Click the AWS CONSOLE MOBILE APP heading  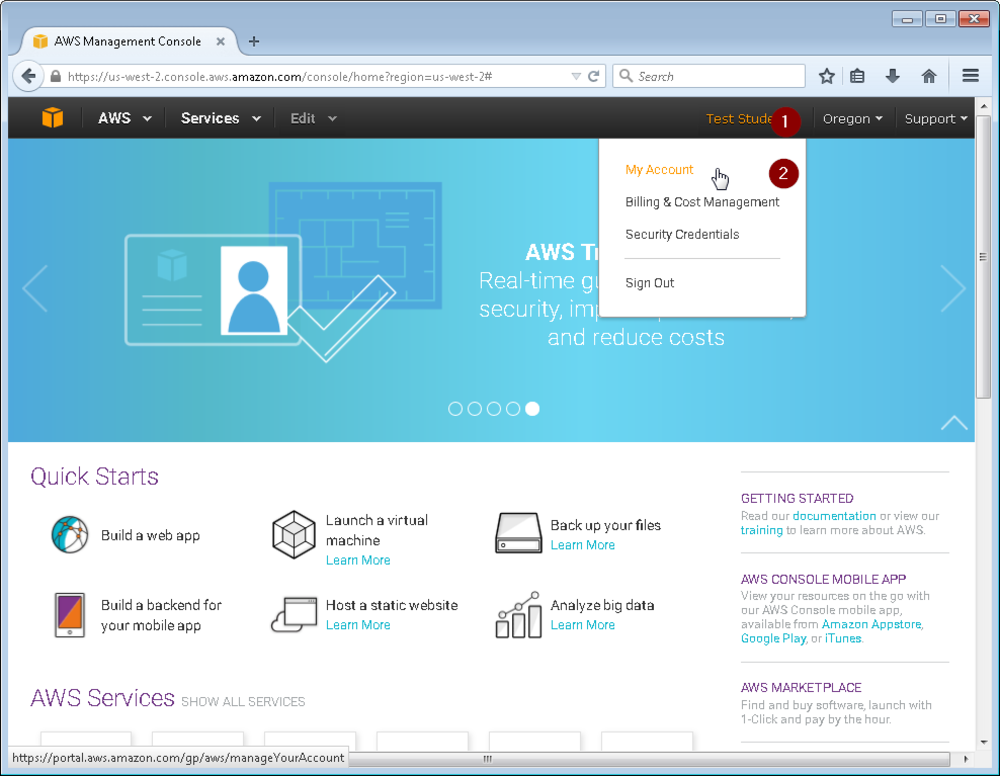[x=823, y=579]
